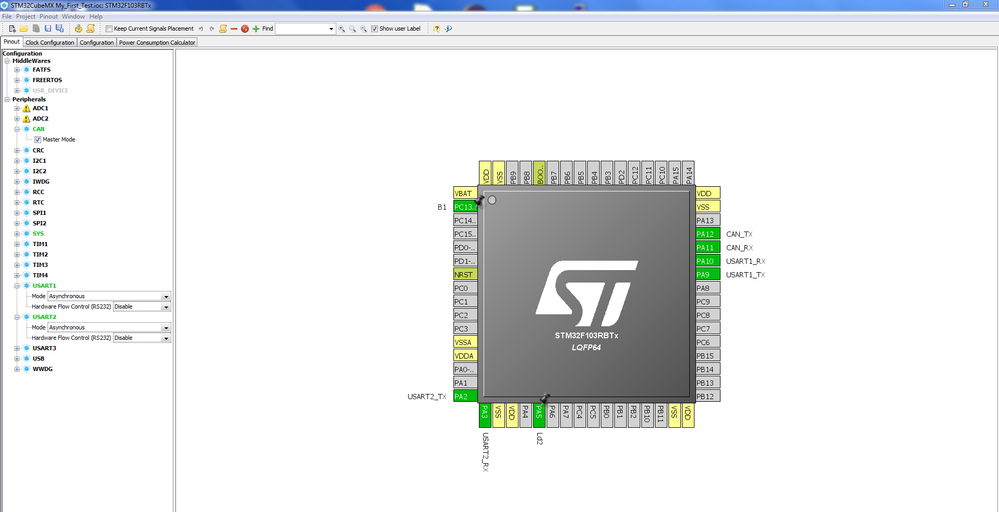Open the Project menu
The image size is (999, 512).
point(25,17)
